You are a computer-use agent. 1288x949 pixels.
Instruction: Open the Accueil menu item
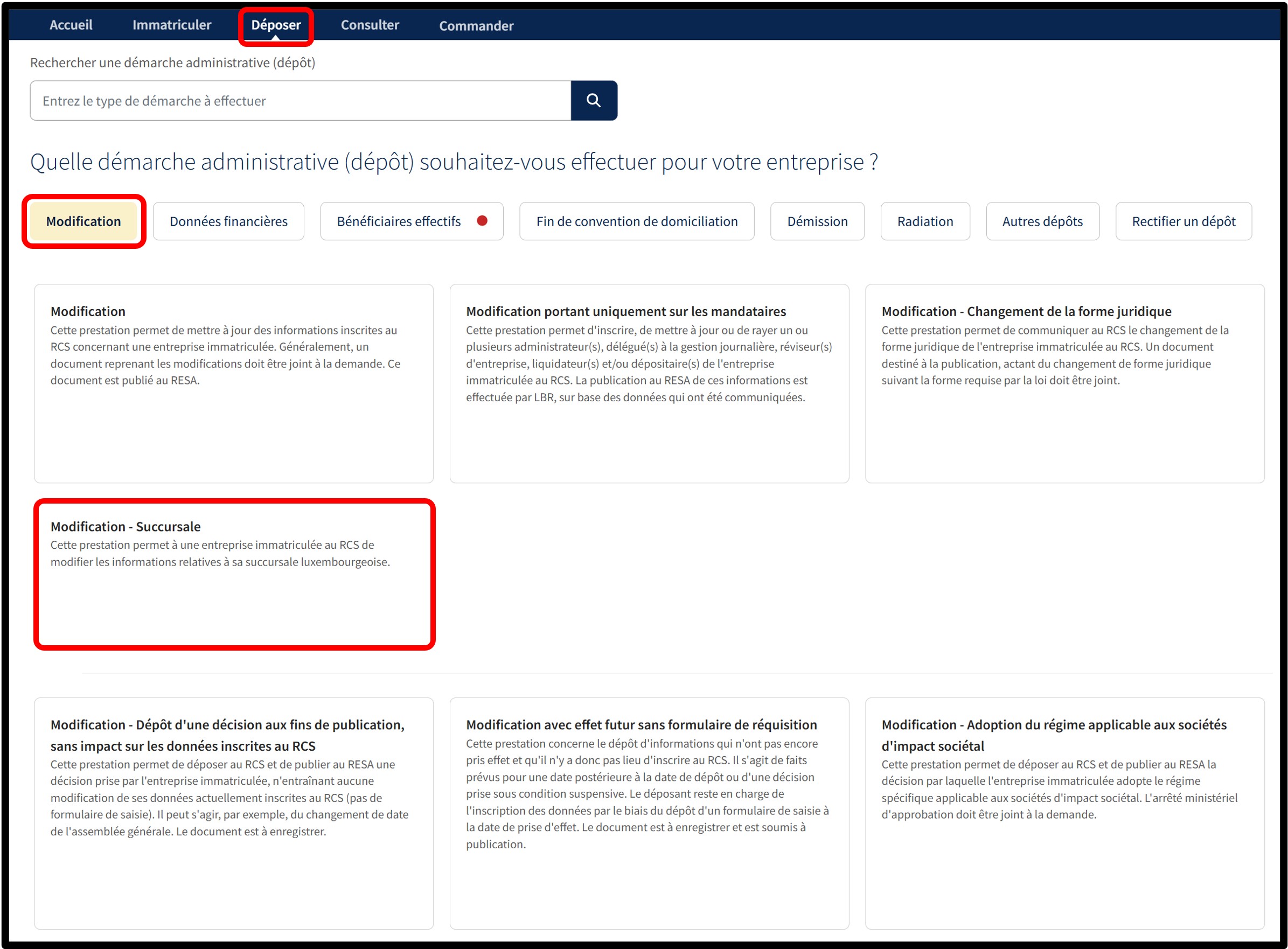(x=71, y=25)
